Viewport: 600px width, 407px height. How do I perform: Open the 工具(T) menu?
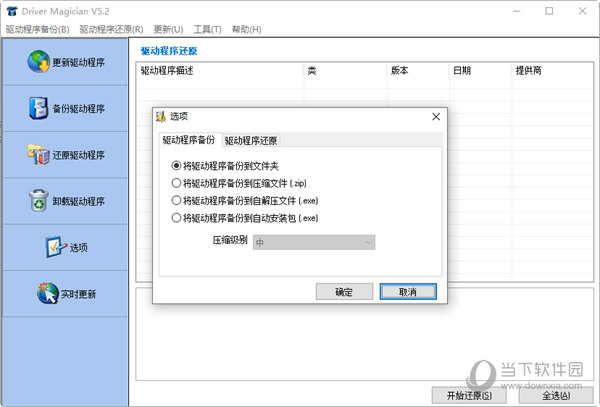click(207, 29)
